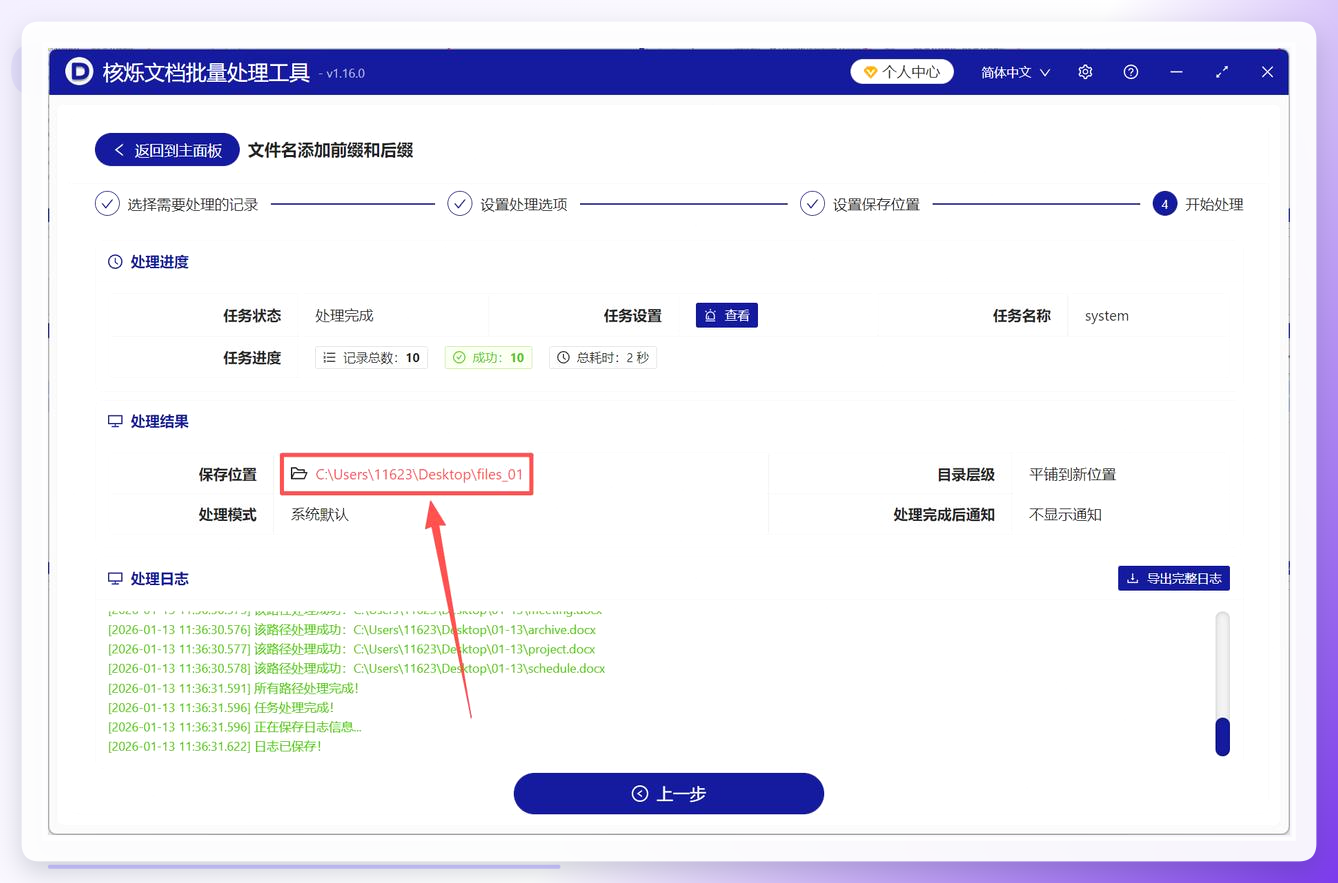Screen dimensions: 1338x883
Task: Click the 成功: 10 badge
Action: tap(488, 357)
